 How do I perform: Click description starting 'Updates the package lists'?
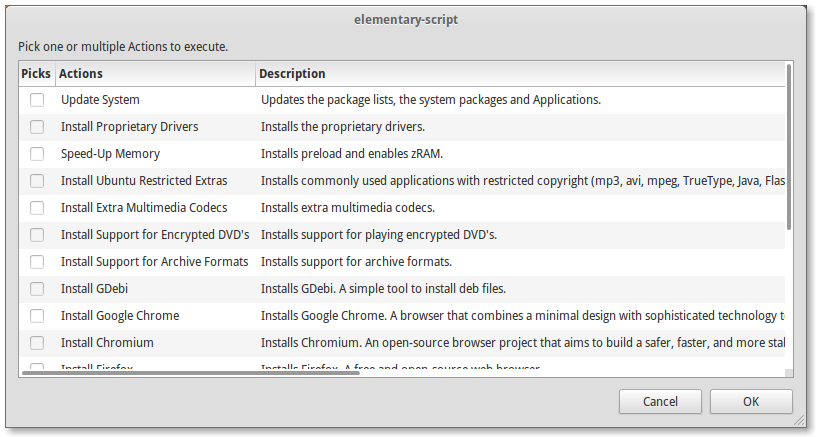coord(431,100)
